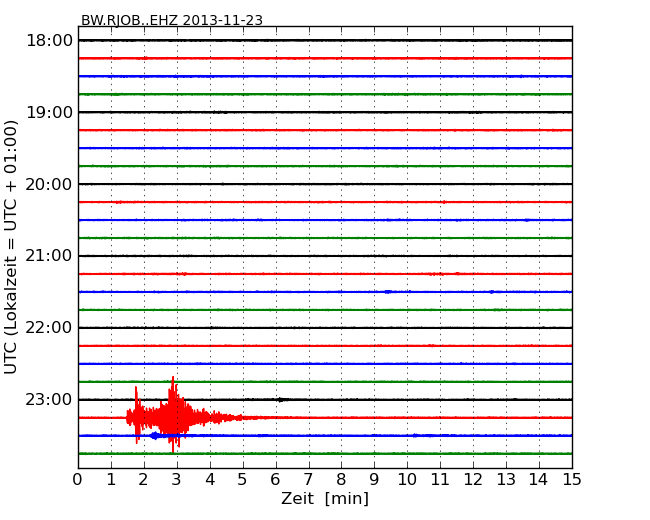Click x-axis tick label 15

click(572, 480)
